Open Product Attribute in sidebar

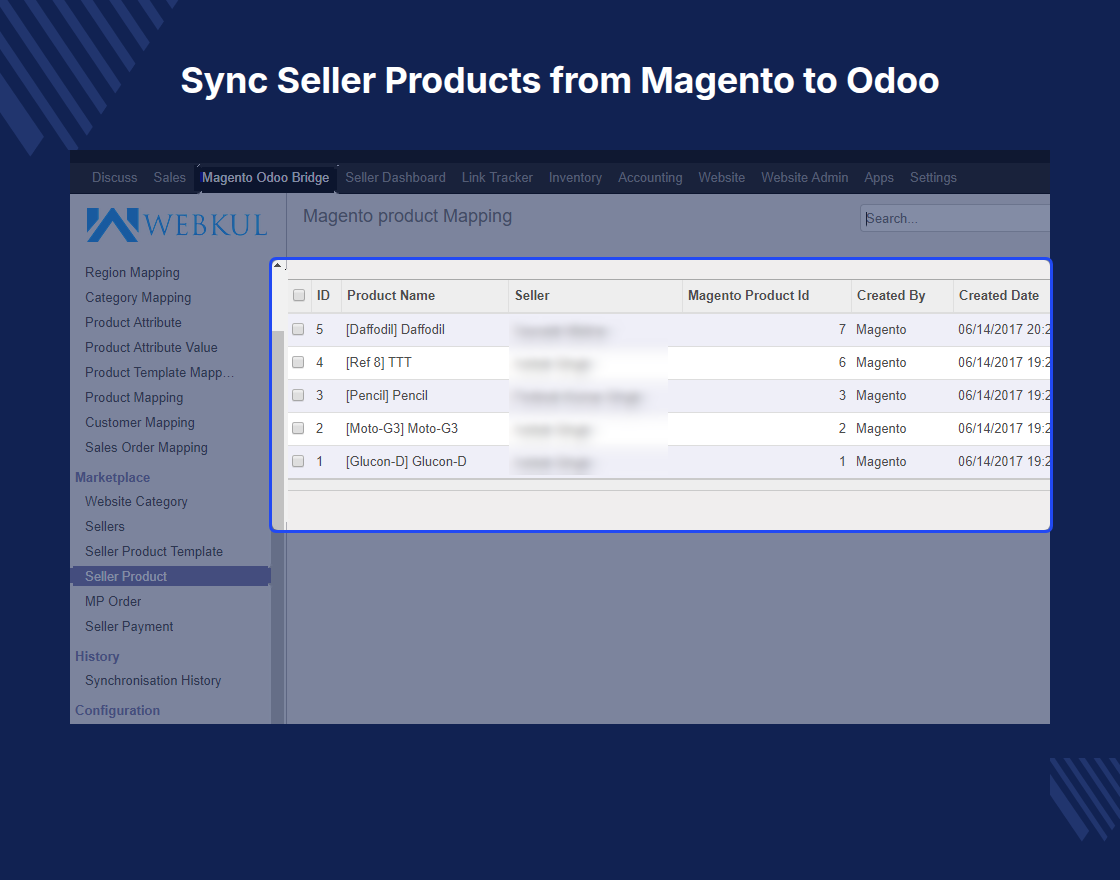(x=133, y=322)
